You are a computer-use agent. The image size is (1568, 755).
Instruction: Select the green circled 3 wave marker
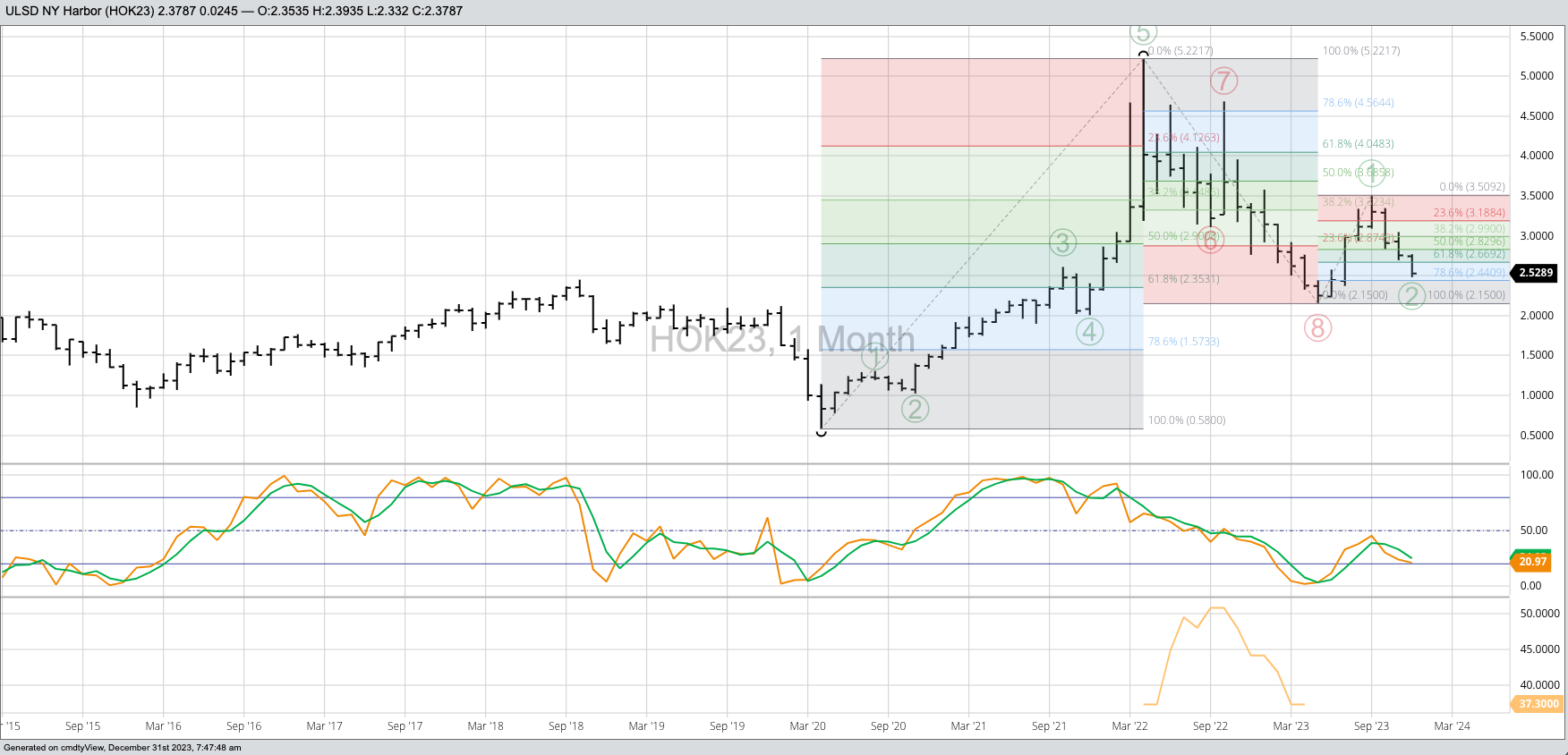tap(1062, 242)
